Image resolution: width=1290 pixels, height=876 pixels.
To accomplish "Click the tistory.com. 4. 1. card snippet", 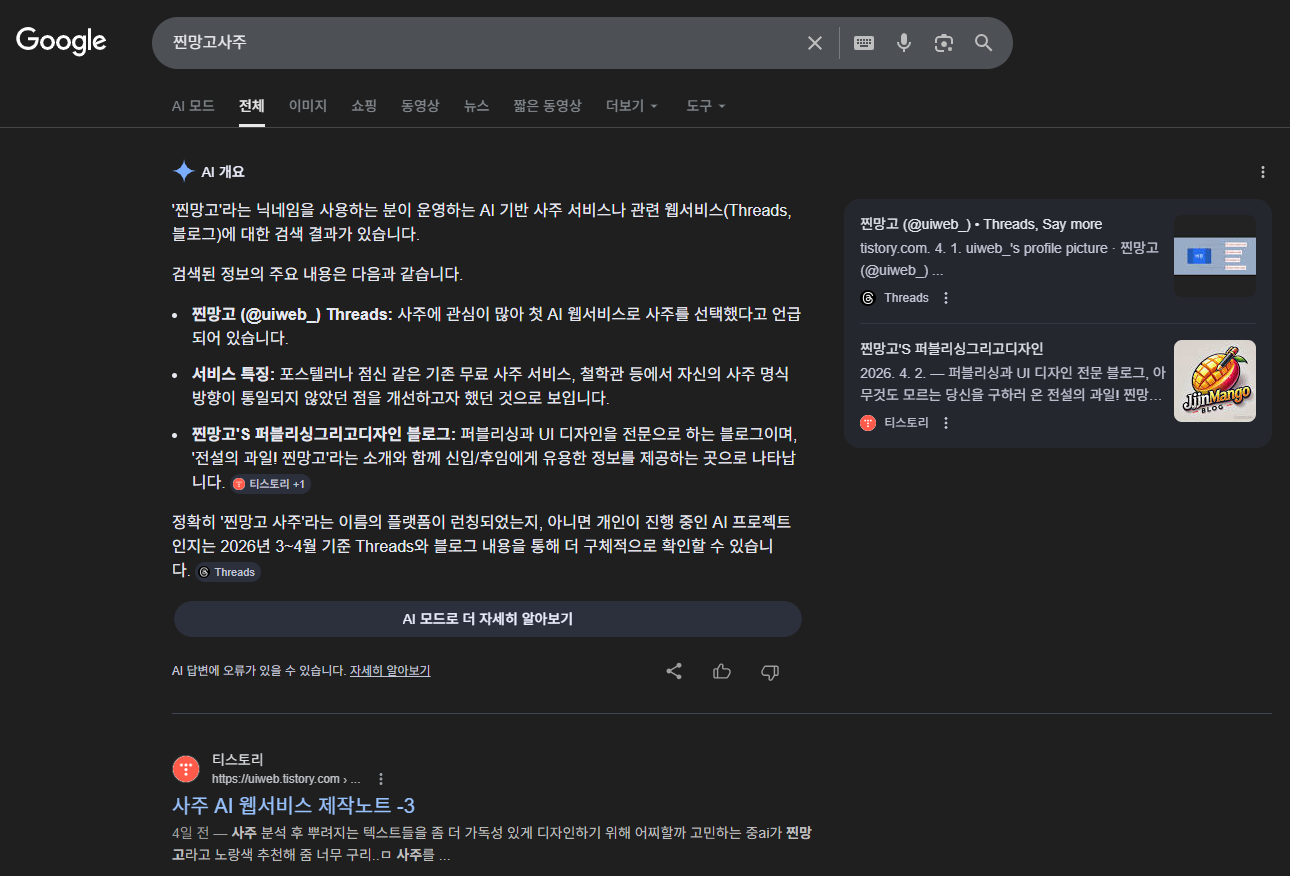I will [x=1009, y=259].
